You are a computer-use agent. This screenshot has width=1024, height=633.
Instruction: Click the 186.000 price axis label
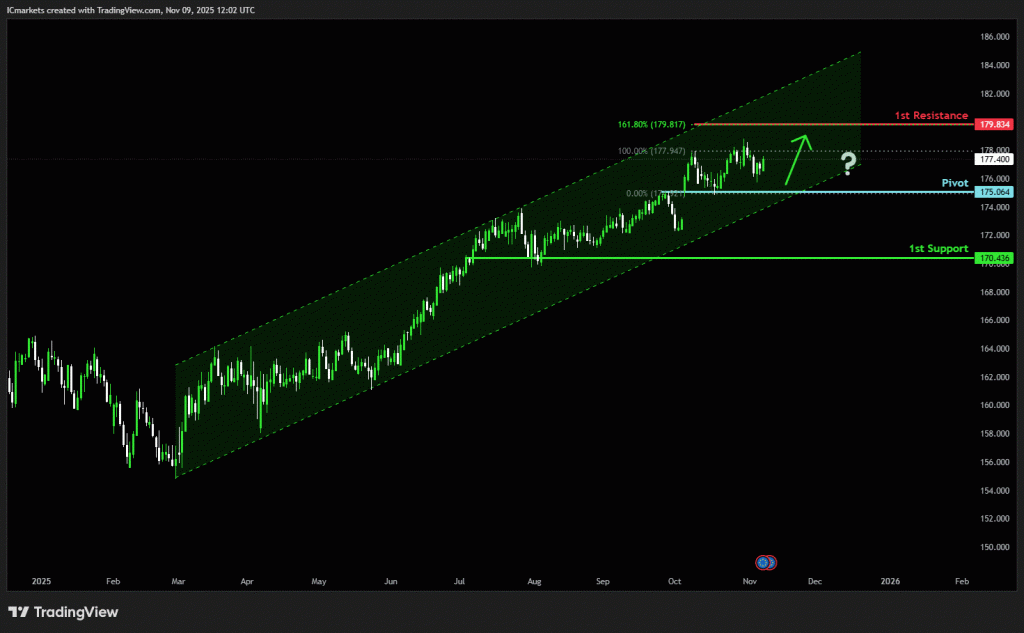coord(994,37)
